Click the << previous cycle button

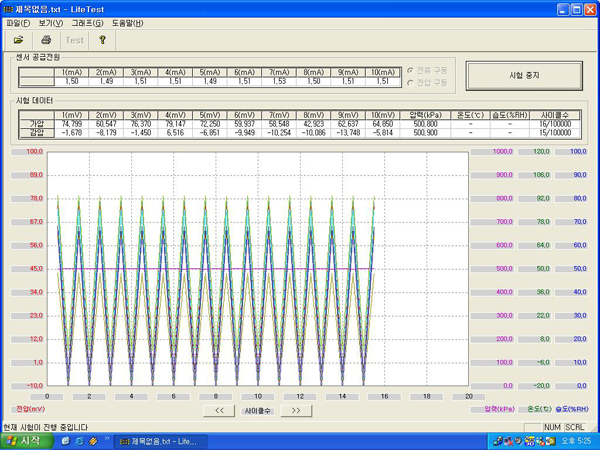click(x=217, y=410)
